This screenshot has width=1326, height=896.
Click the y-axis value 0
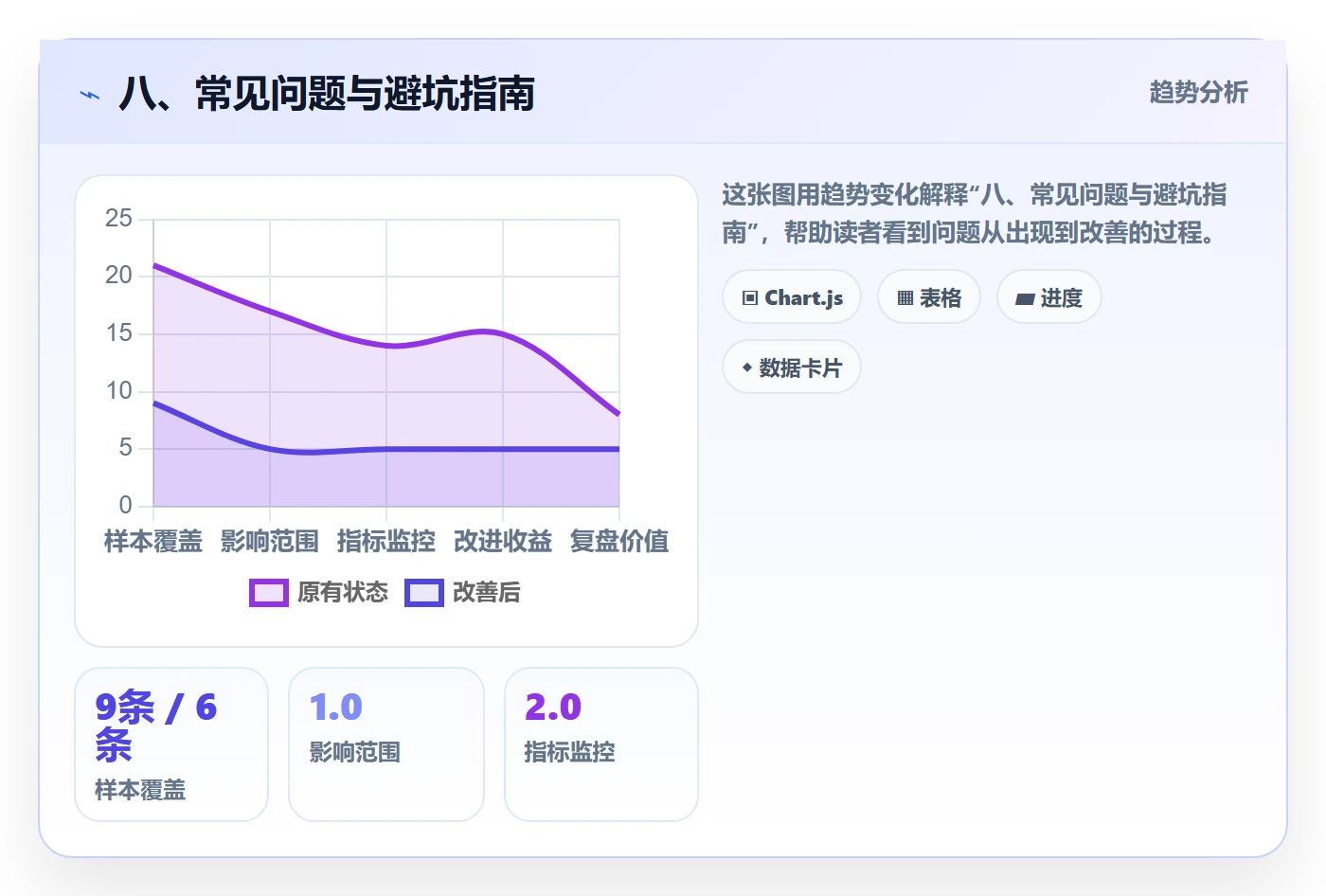tap(125, 505)
